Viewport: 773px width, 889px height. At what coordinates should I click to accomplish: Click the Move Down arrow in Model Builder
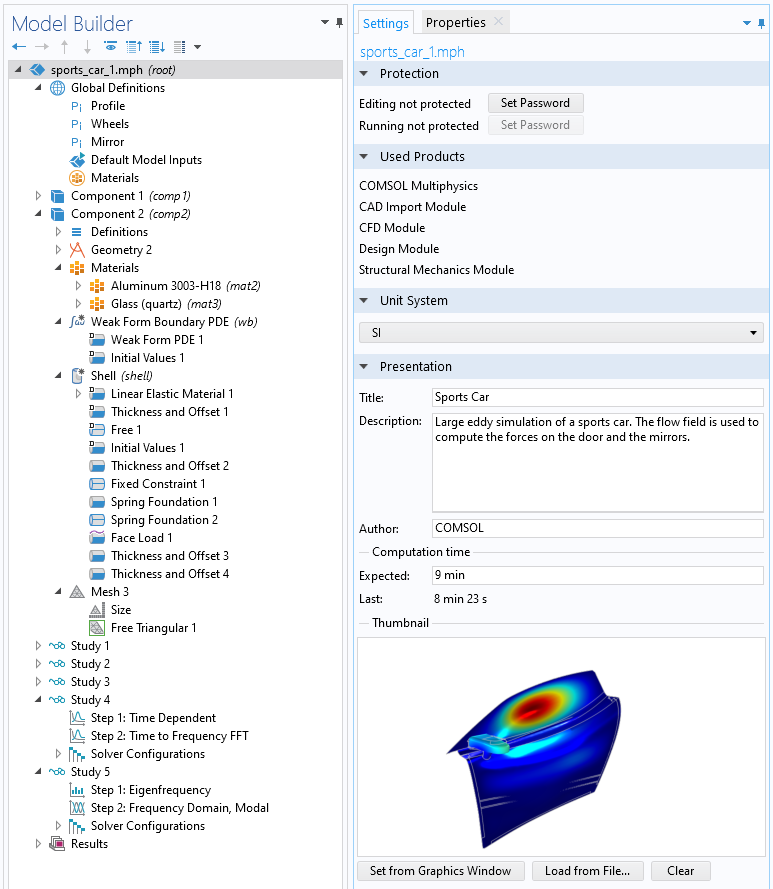[87, 47]
